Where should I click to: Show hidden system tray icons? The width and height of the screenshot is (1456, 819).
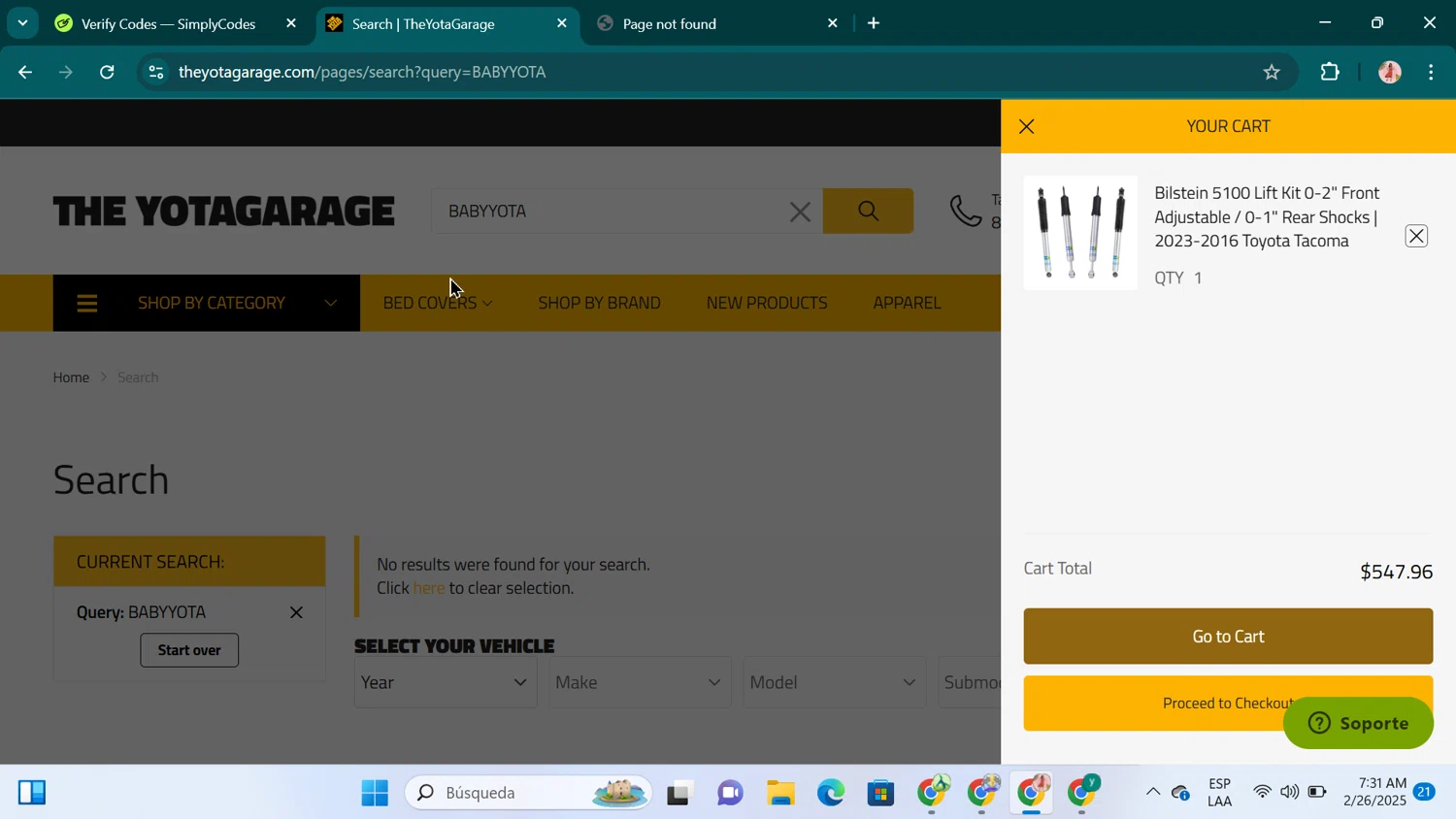(1153, 792)
